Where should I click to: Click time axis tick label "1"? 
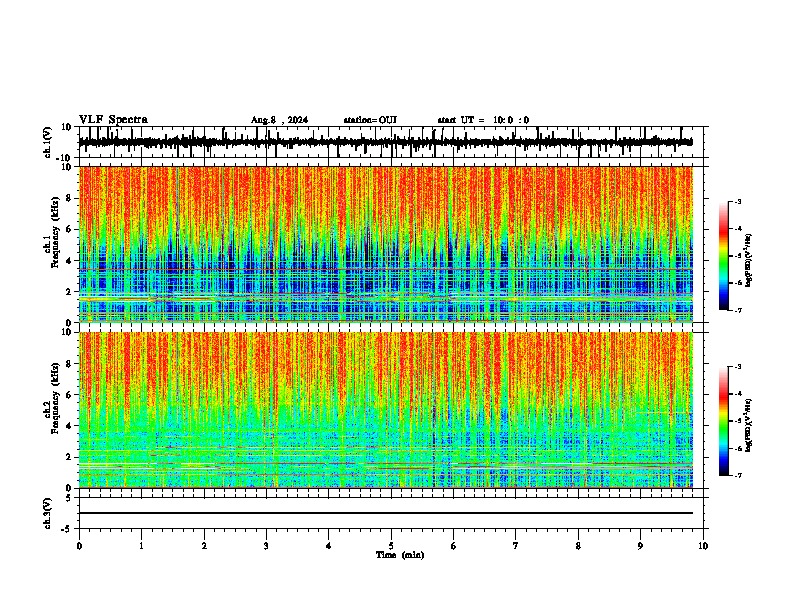[x=141, y=546]
